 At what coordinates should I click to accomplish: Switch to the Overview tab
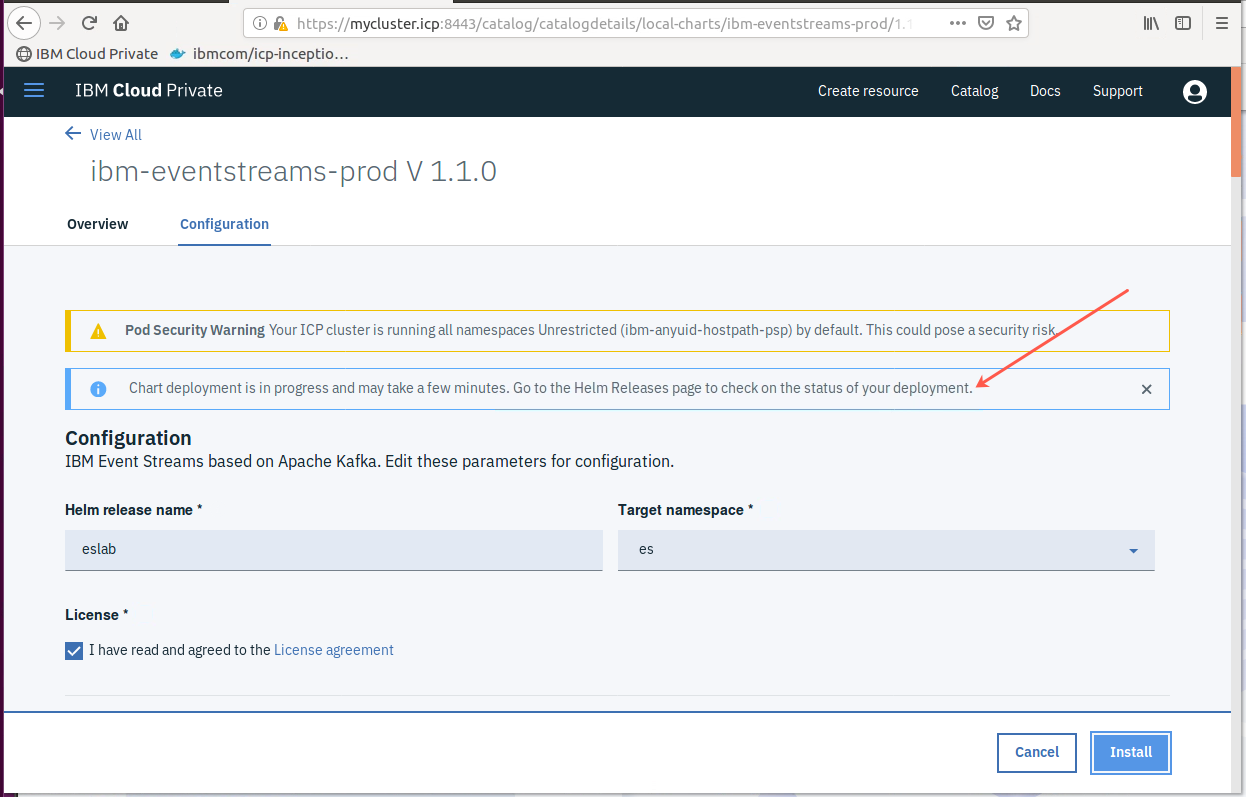(x=97, y=224)
